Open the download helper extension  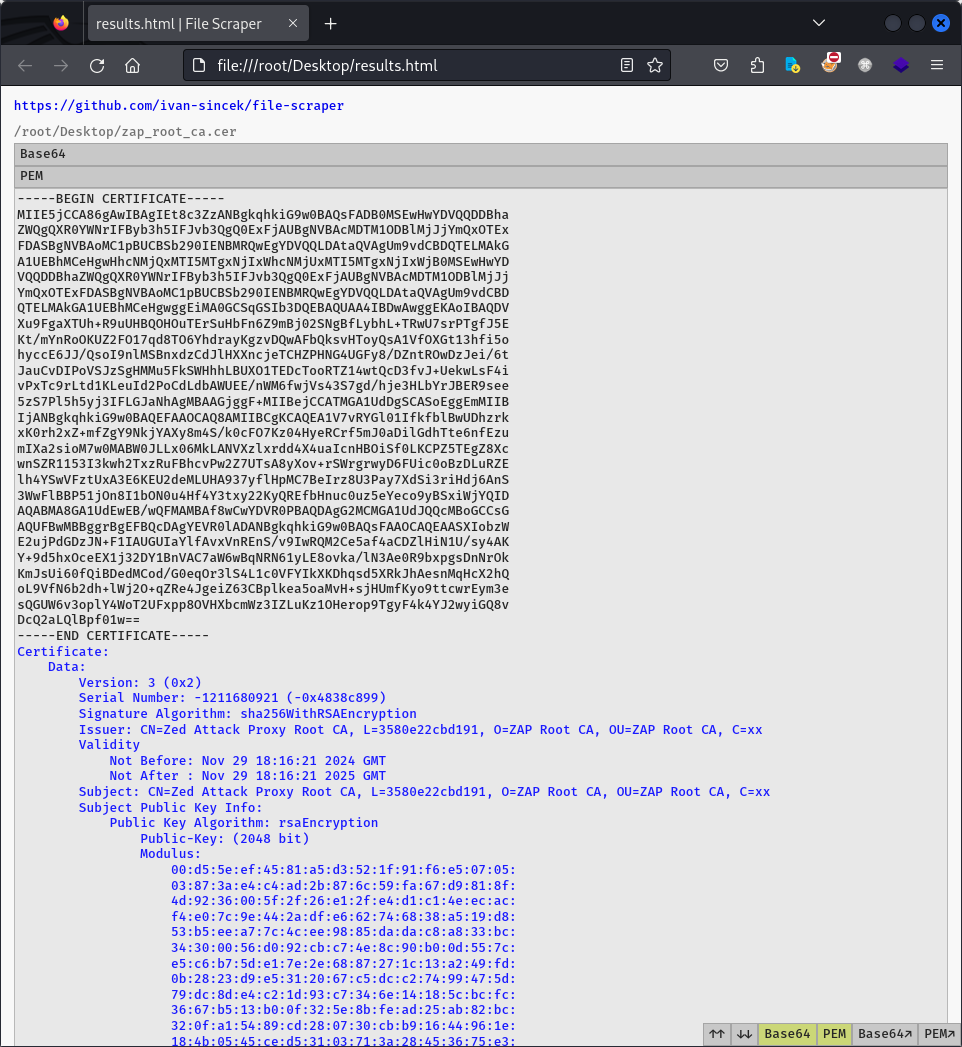tap(793, 65)
